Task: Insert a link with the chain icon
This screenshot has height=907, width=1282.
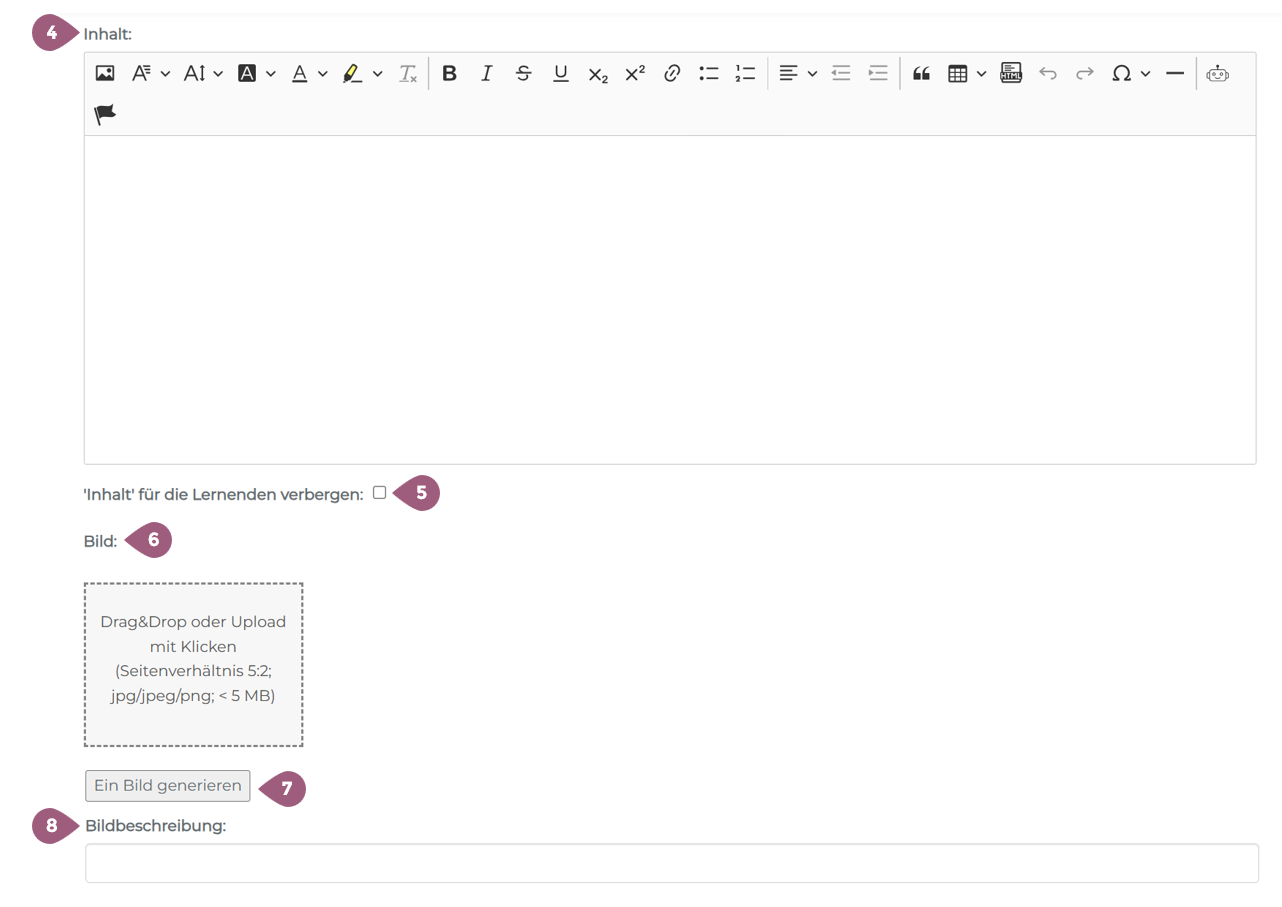Action: pos(672,73)
